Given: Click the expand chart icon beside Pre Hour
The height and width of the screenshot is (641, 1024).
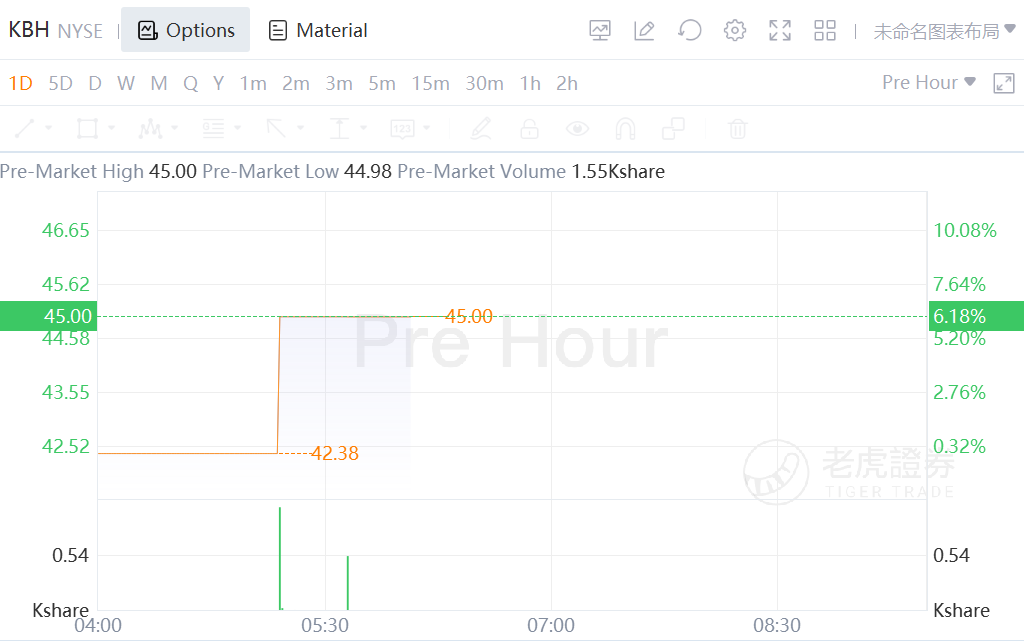Looking at the screenshot, I should (x=1004, y=83).
